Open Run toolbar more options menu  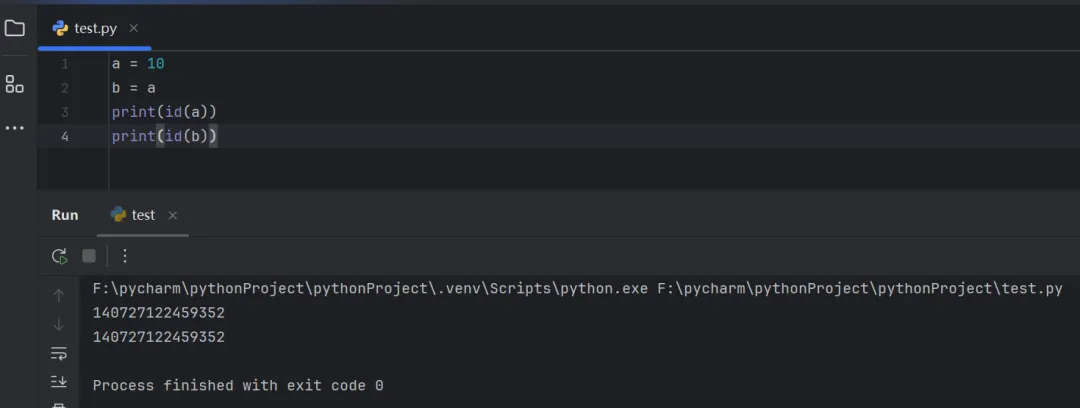(x=125, y=256)
